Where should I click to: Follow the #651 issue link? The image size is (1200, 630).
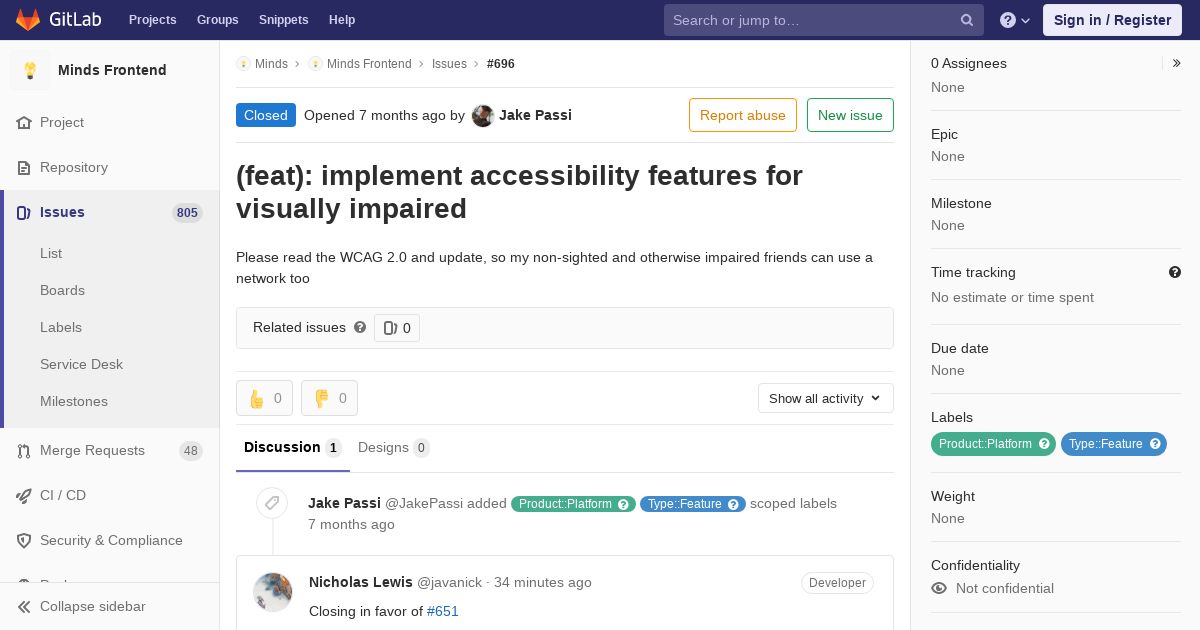pos(443,611)
